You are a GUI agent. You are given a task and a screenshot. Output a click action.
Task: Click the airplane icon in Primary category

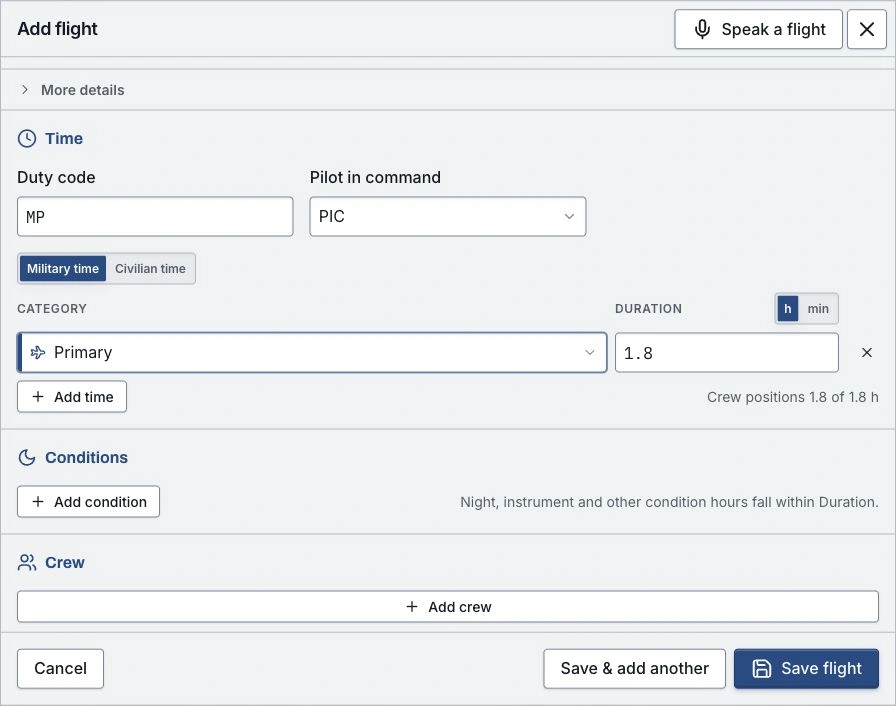pos(38,352)
